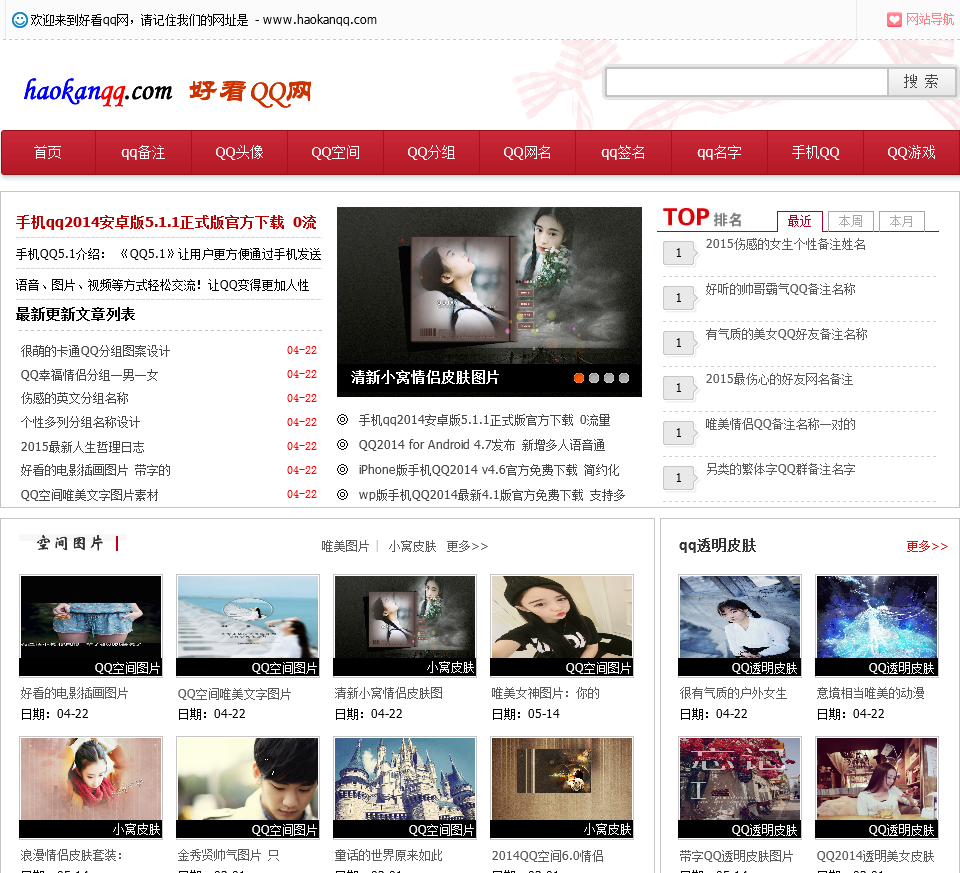Open ranking item 有气质的美女QQ好友备注名称

786,334
